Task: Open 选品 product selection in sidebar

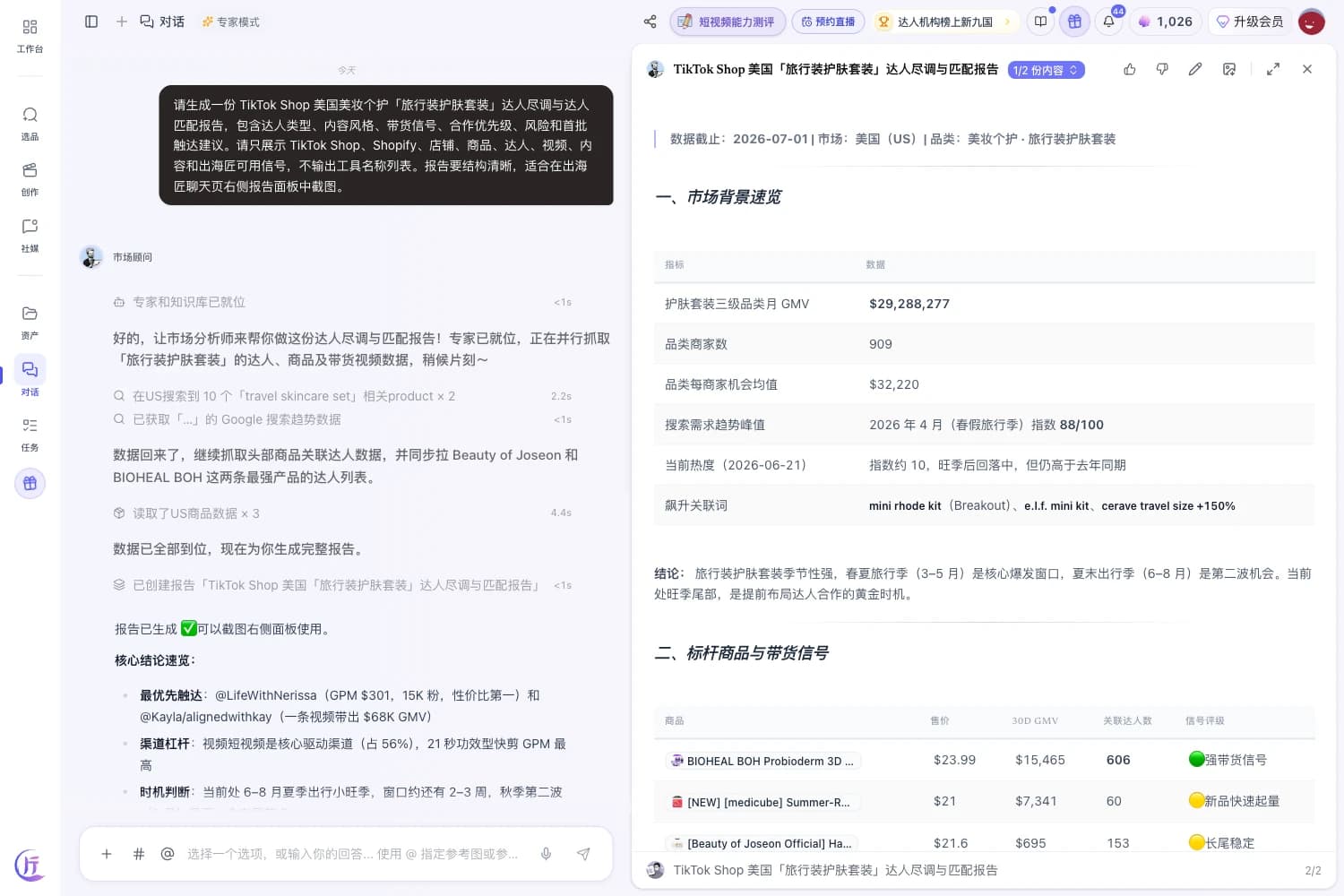Action: point(30,124)
